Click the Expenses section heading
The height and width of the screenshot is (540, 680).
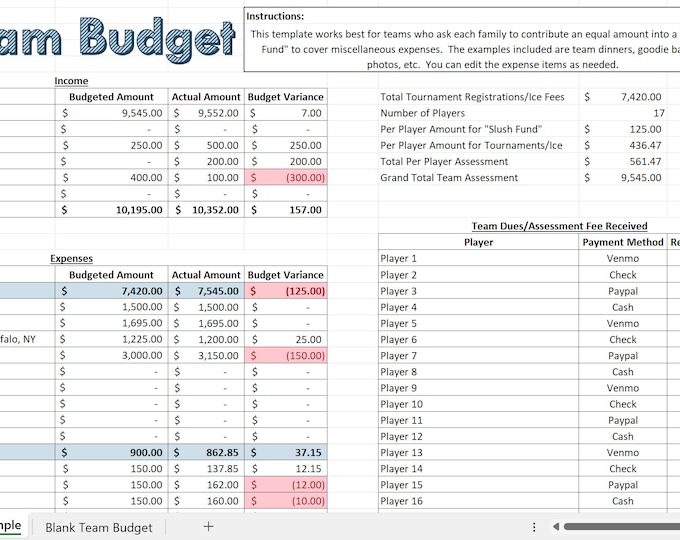tap(72, 259)
